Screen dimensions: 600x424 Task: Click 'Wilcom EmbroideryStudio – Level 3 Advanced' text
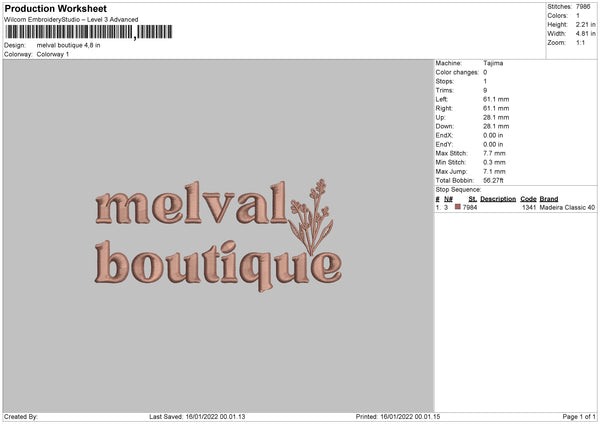pyautogui.click(x=71, y=20)
